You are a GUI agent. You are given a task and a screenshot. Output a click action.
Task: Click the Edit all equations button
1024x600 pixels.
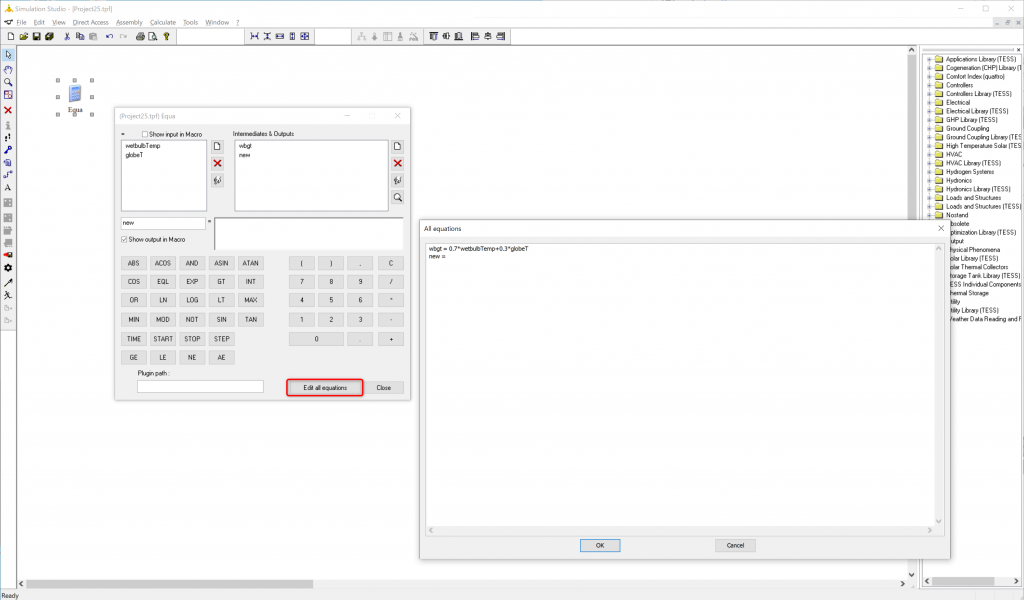click(x=324, y=388)
